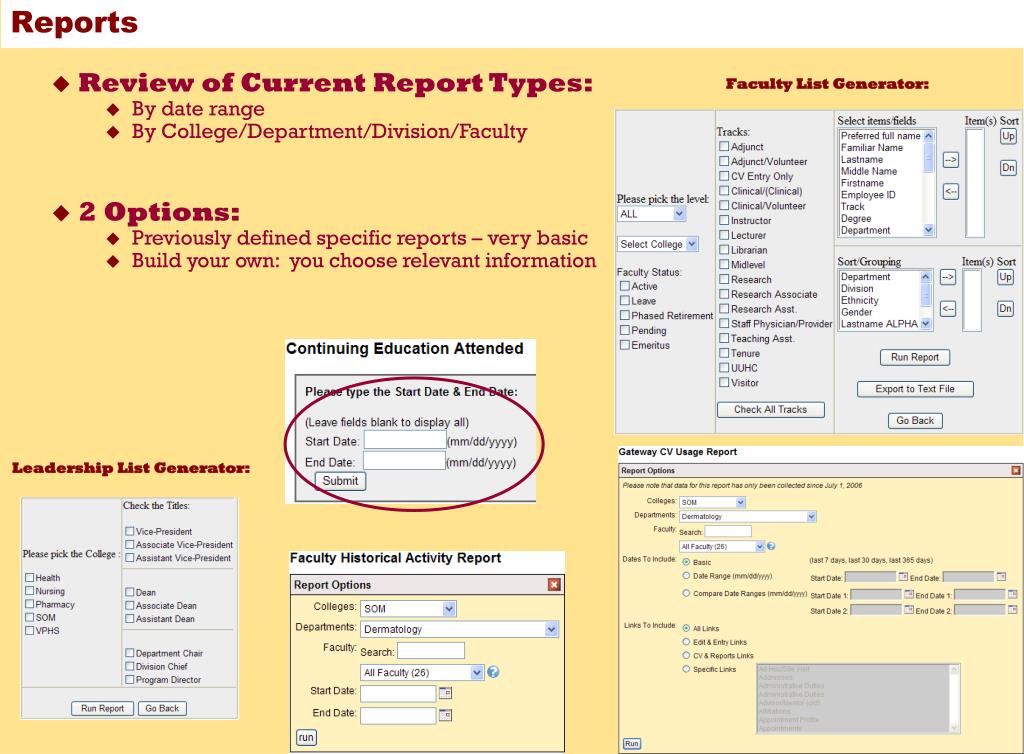Open All Faculty (26) dropdown in Faculty Historical Activity Report

[422, 672]
